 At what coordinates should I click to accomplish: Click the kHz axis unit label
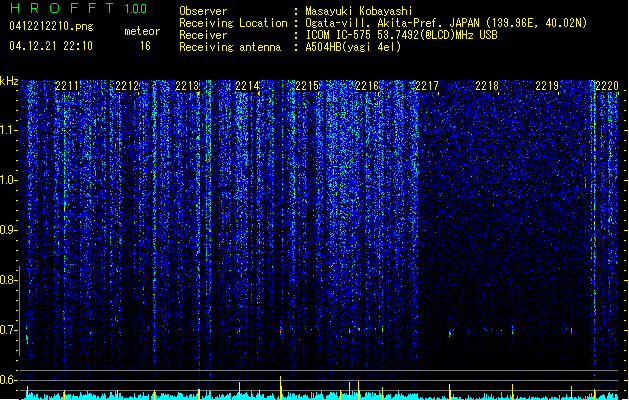9,81
